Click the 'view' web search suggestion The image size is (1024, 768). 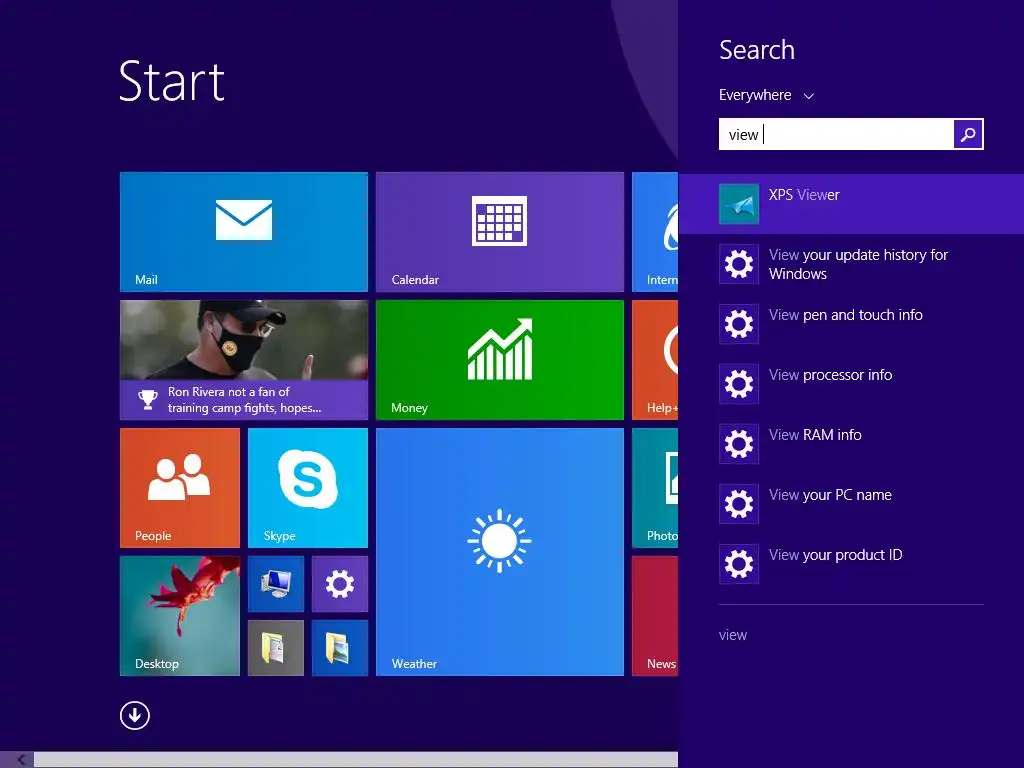point(733,635)
